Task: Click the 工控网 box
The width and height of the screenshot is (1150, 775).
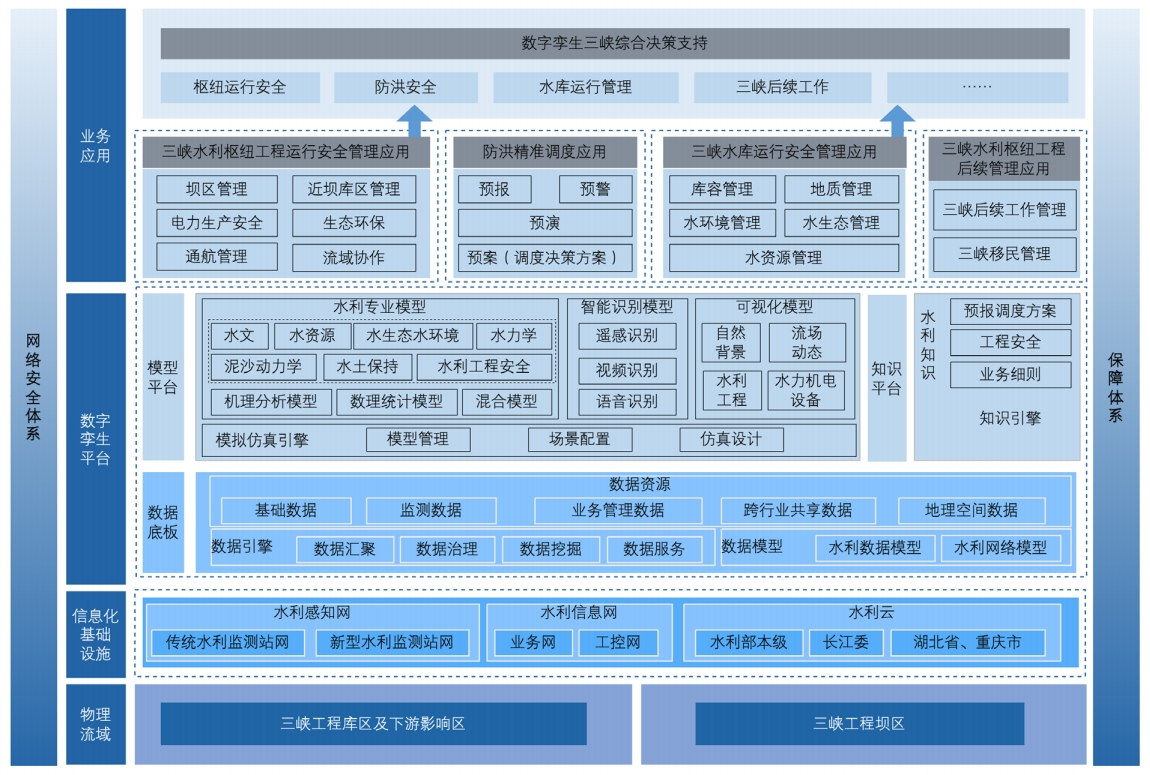Action: (618, 643)
